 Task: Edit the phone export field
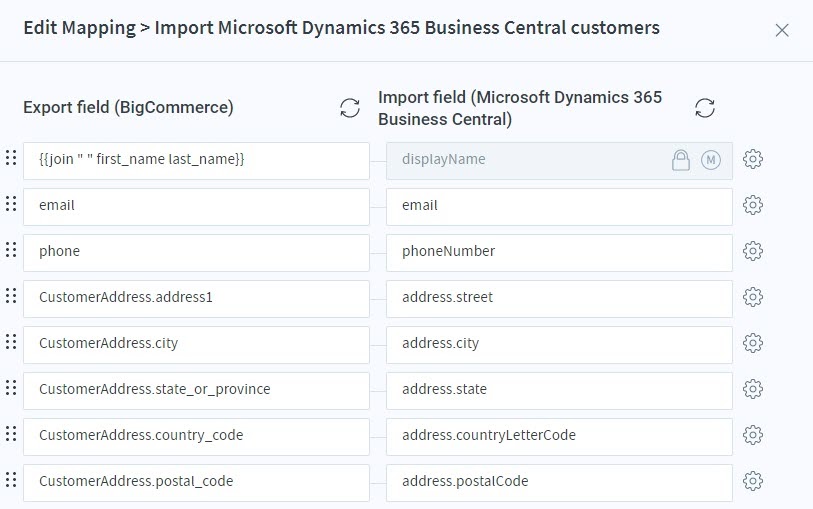(x=196, y=253)
